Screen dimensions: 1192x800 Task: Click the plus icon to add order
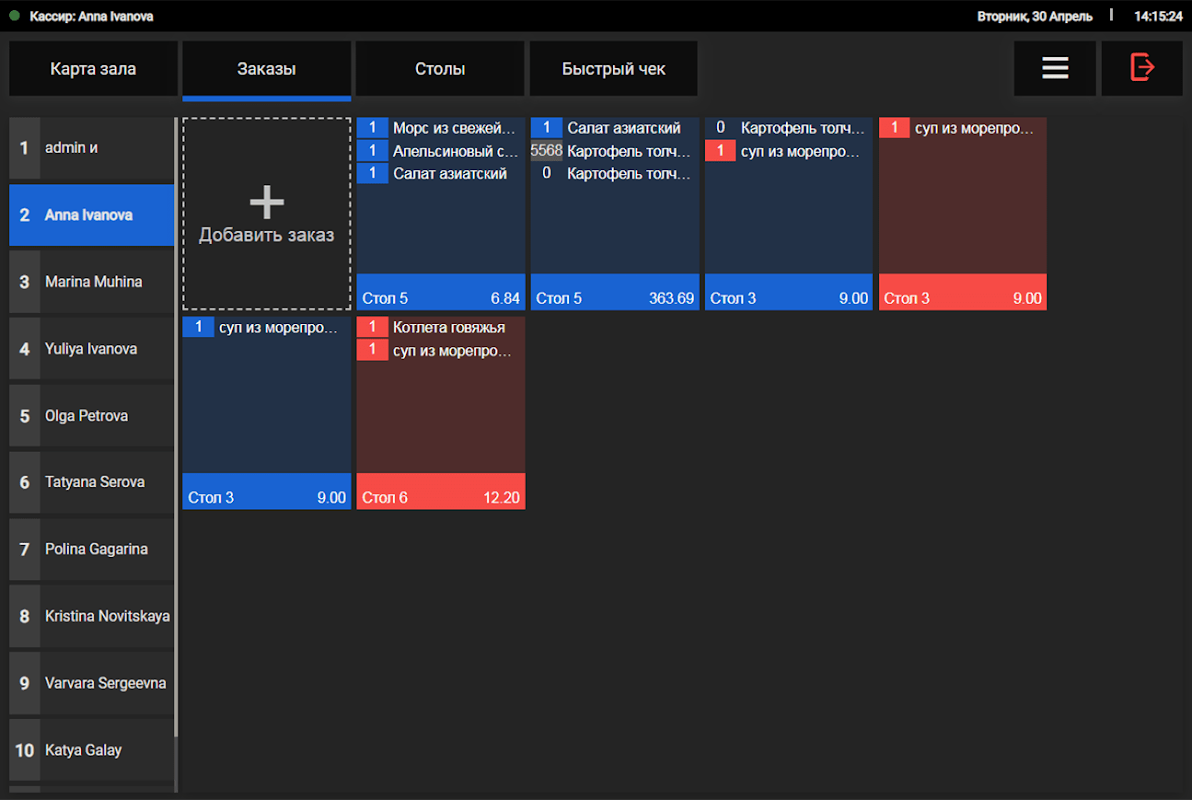click(267, 202)
